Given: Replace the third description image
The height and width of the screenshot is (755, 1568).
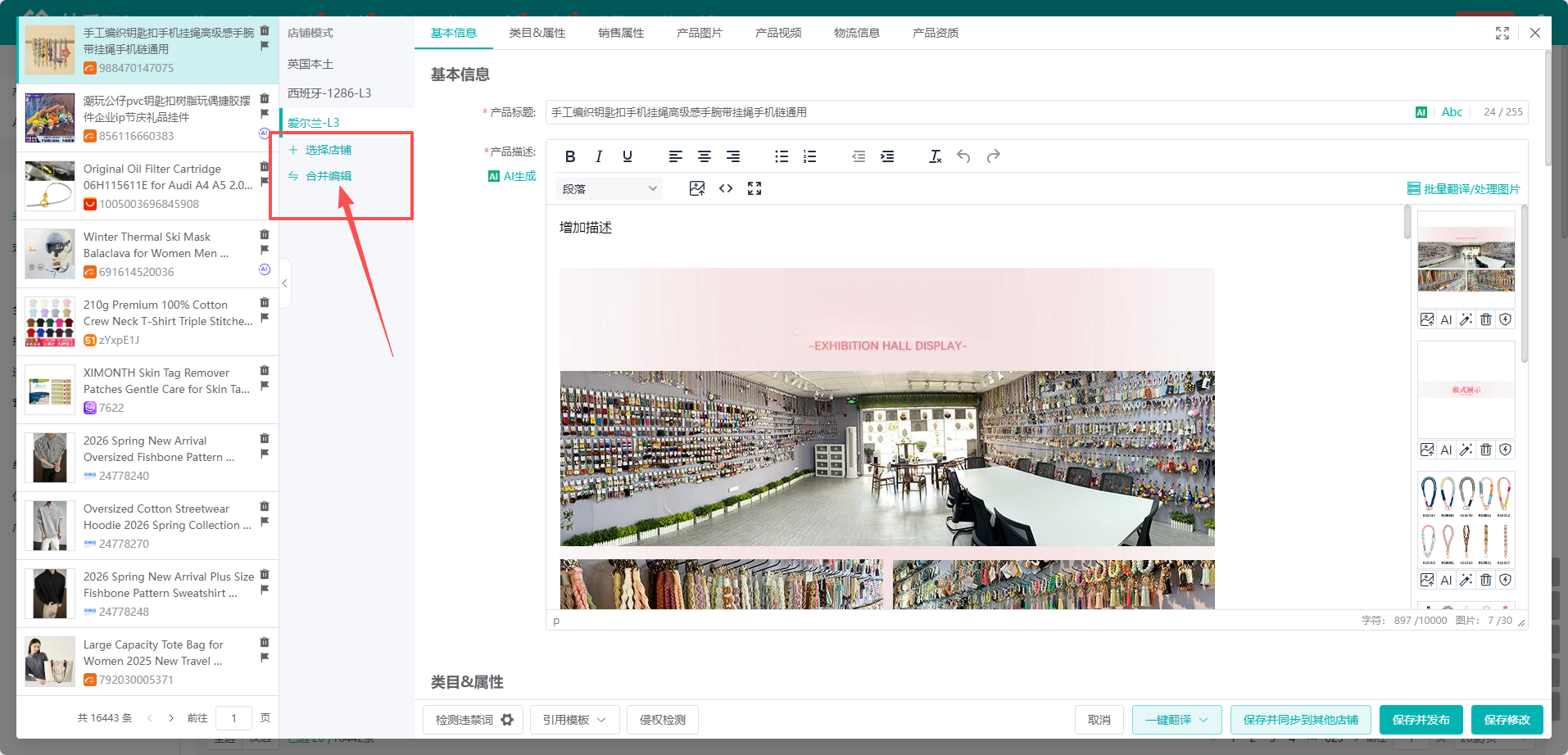Looking at the screenshot, I should coord(1427,580).
